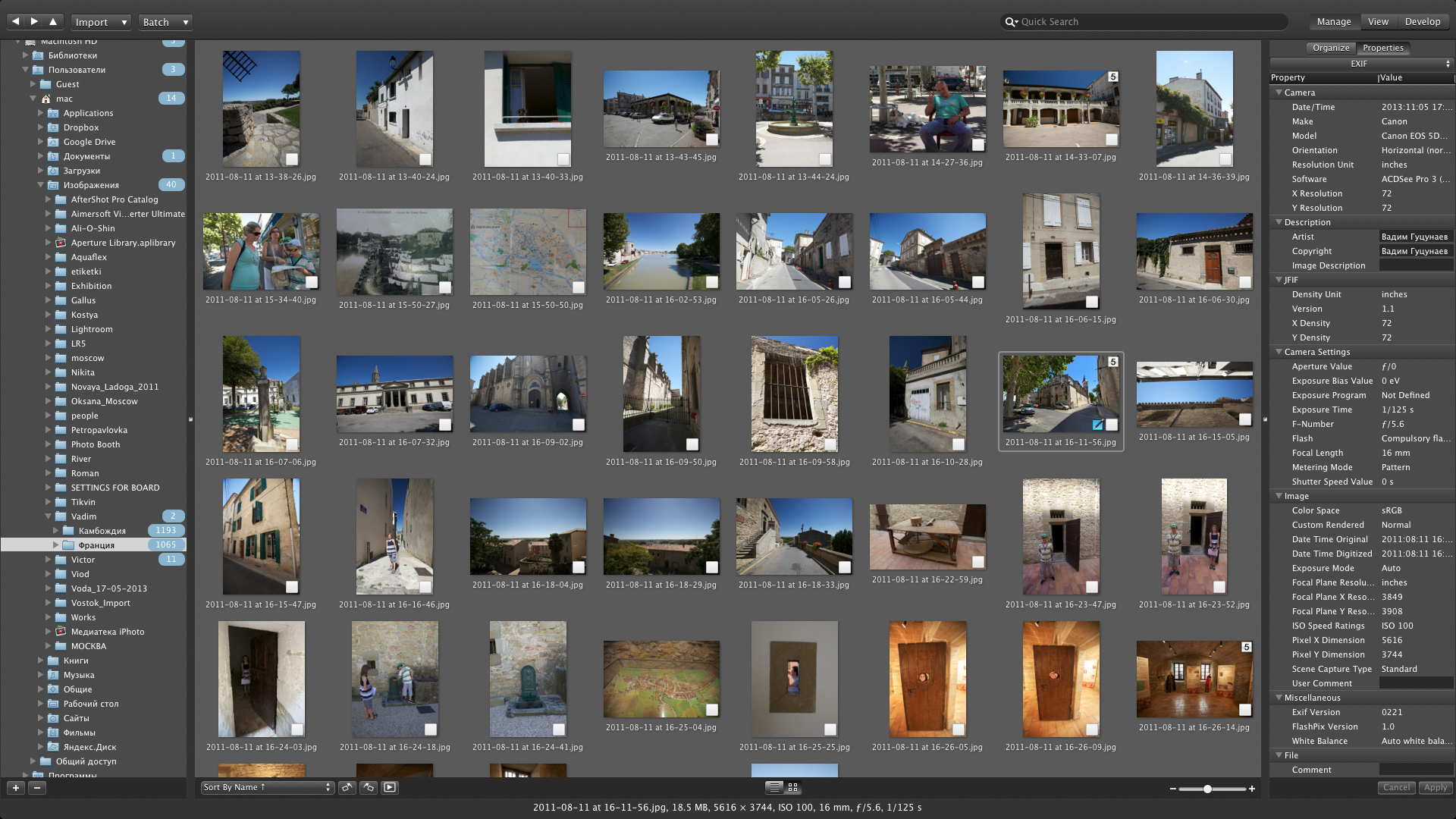Open the EXIF metadata type dropdown
Screen dimensions: 1456x819
click(1363, 64)
